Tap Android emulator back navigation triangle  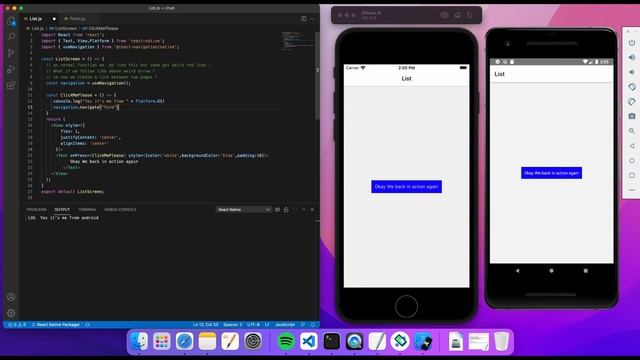coord(517,271)
